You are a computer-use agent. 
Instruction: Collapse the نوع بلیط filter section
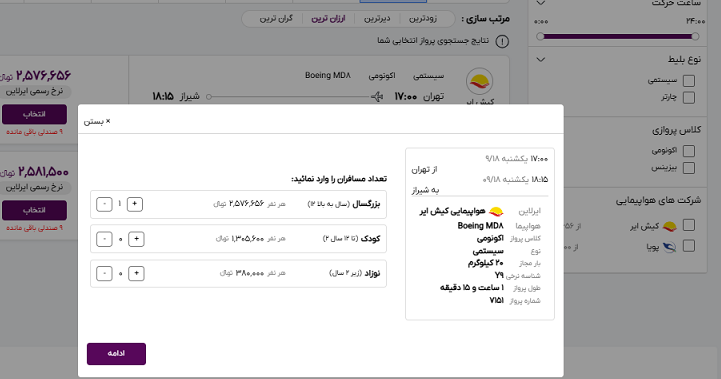coord(541,60)
